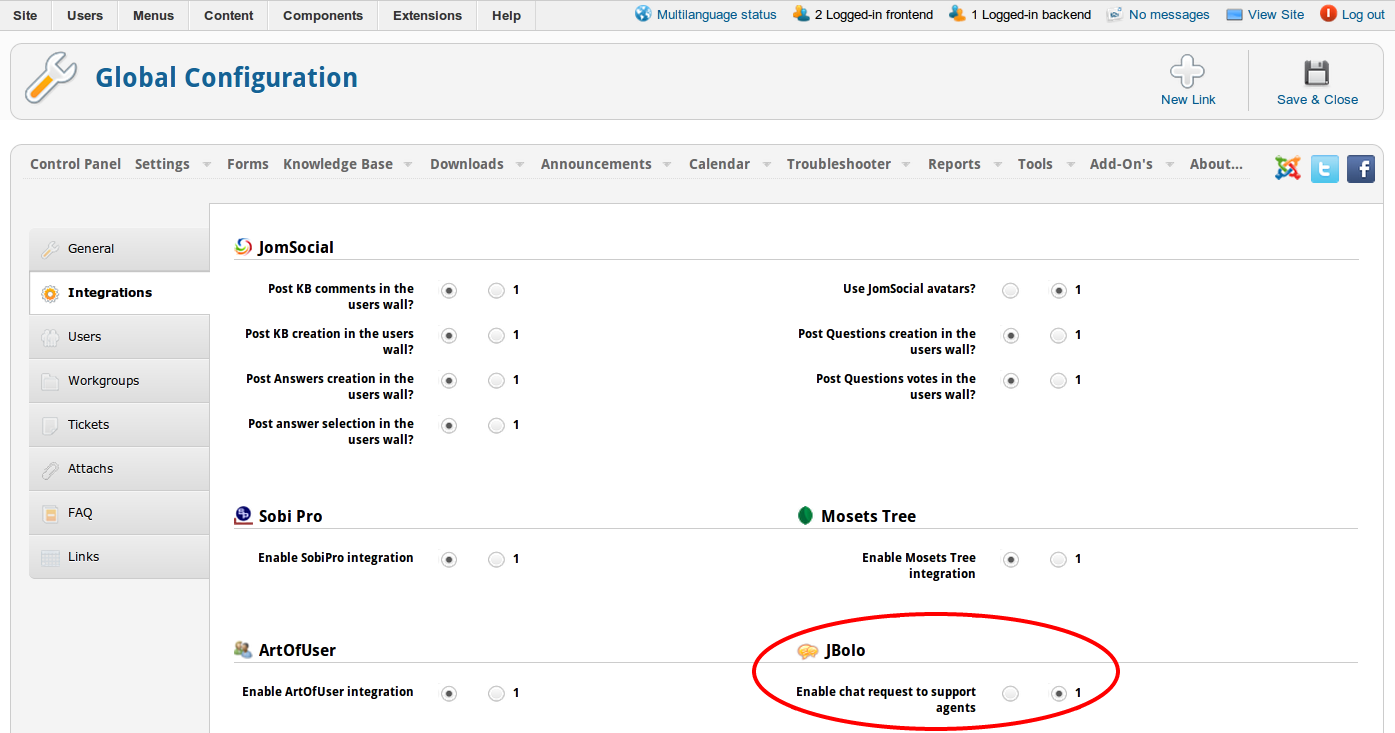Open the Facebook icon in the toolbar

point(1360,168)
